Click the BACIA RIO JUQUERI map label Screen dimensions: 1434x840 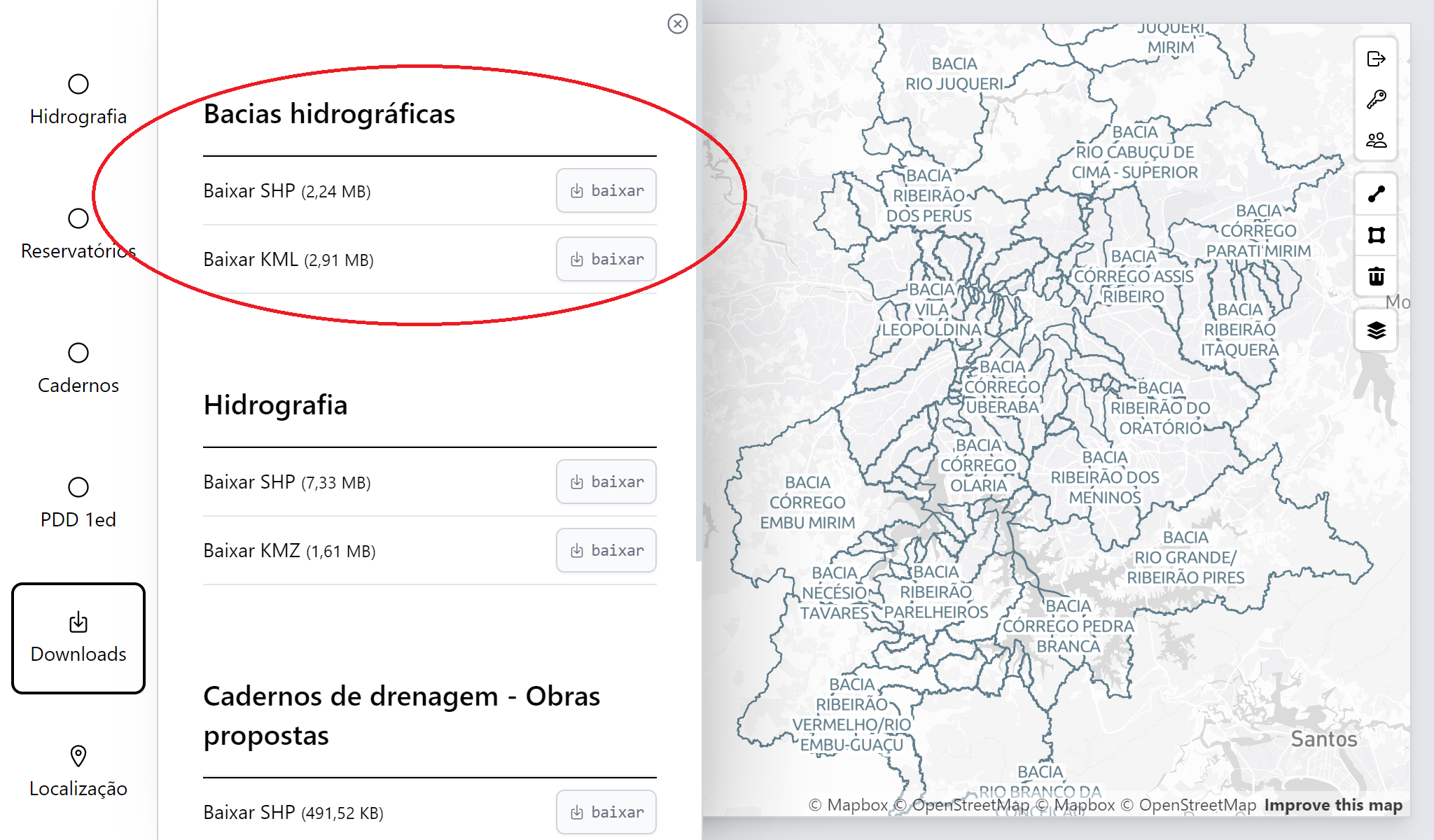pos(954,73)
